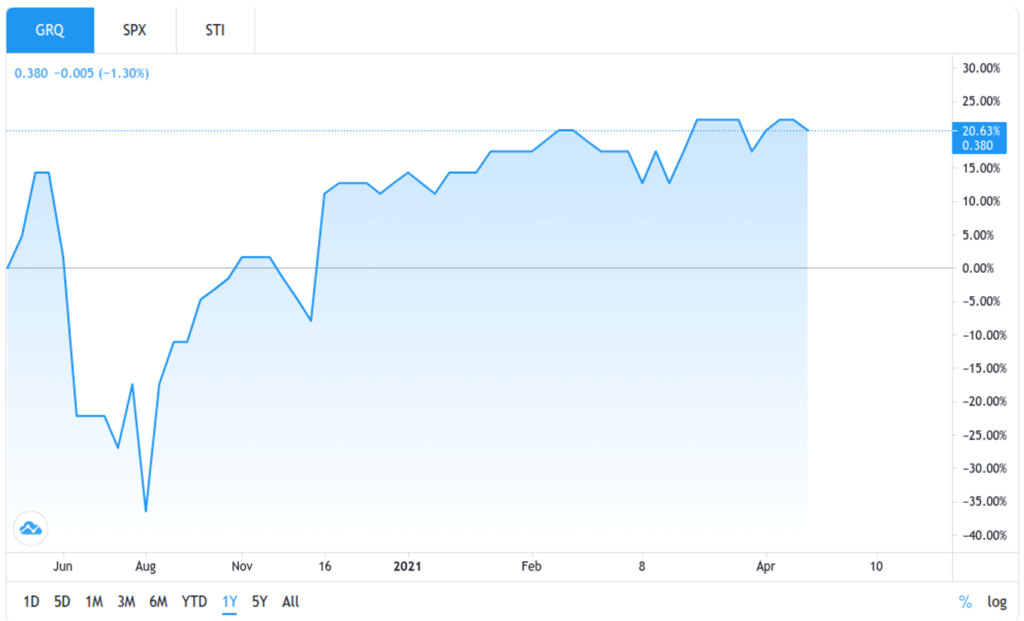Click the 0.00% price axis label

[976, 268]
